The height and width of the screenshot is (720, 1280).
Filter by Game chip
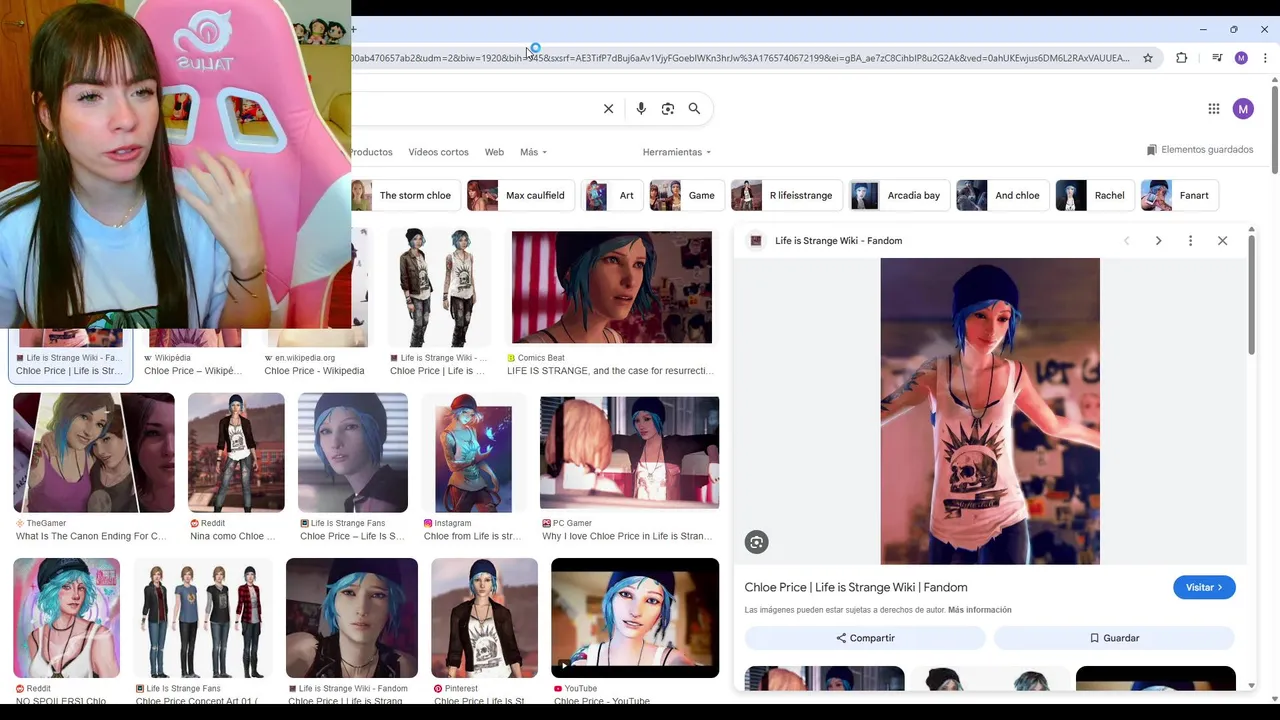click(686, 196)
